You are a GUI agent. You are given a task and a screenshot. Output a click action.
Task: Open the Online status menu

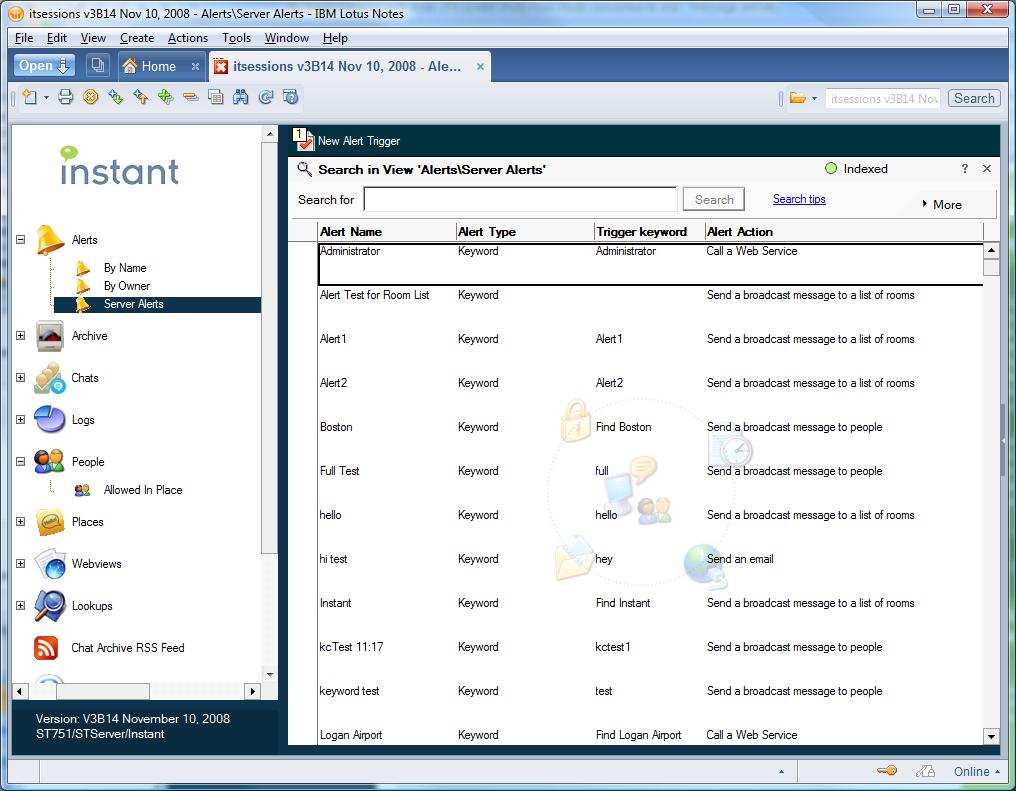976,772
